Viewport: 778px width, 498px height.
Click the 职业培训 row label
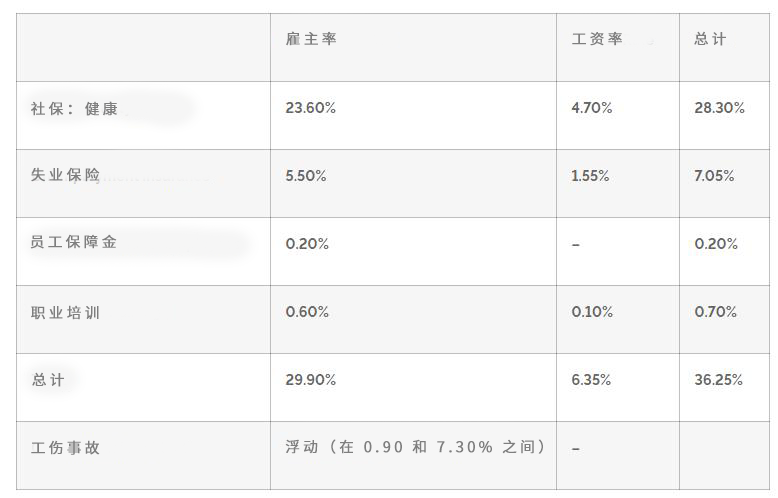tap(66, 312)
